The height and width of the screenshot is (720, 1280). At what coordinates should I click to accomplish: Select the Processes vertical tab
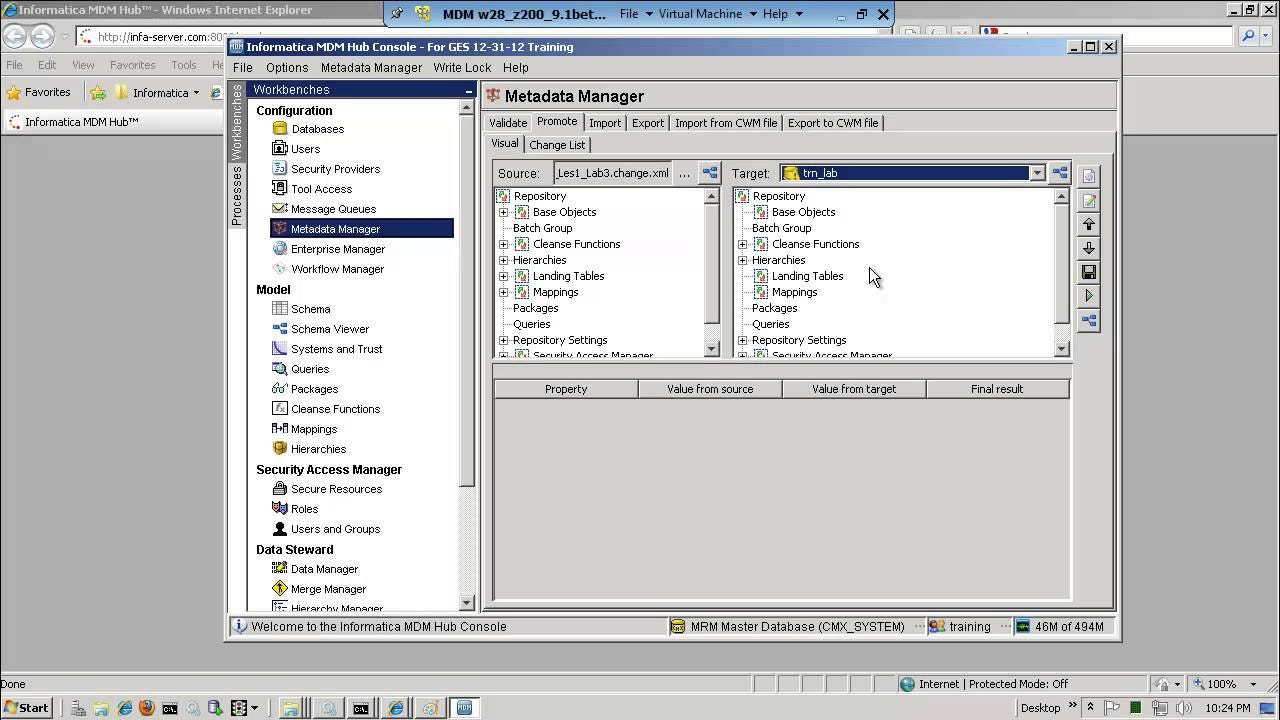(237, 195)
